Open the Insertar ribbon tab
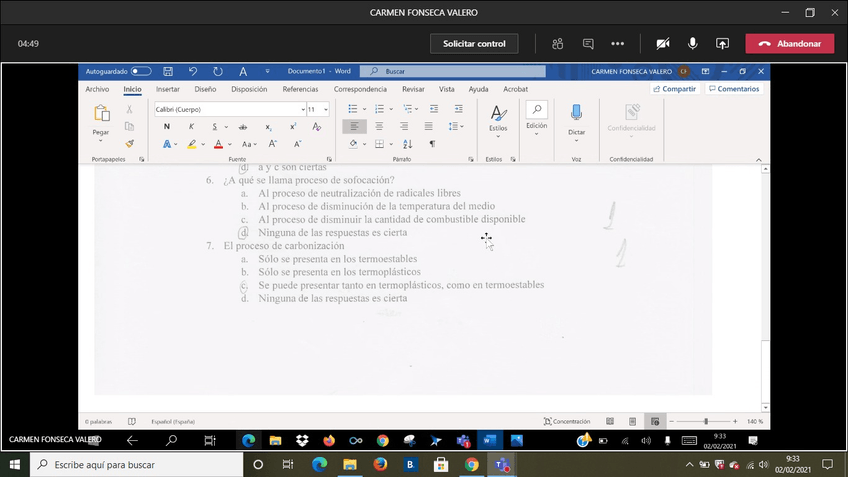The image size is (848, 477). (x=168, y=89)
